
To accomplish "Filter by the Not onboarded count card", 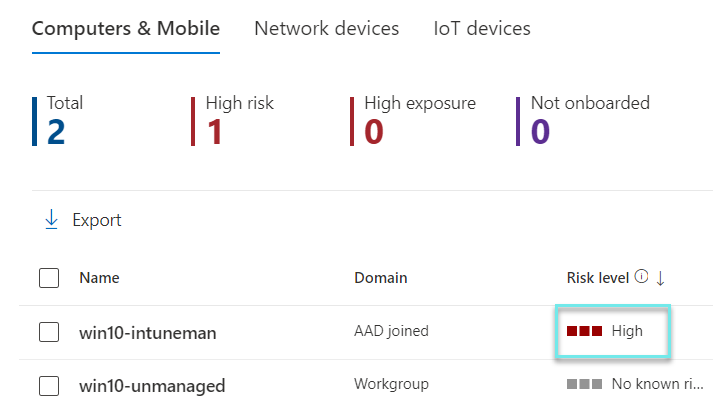I will coord(589,120).
